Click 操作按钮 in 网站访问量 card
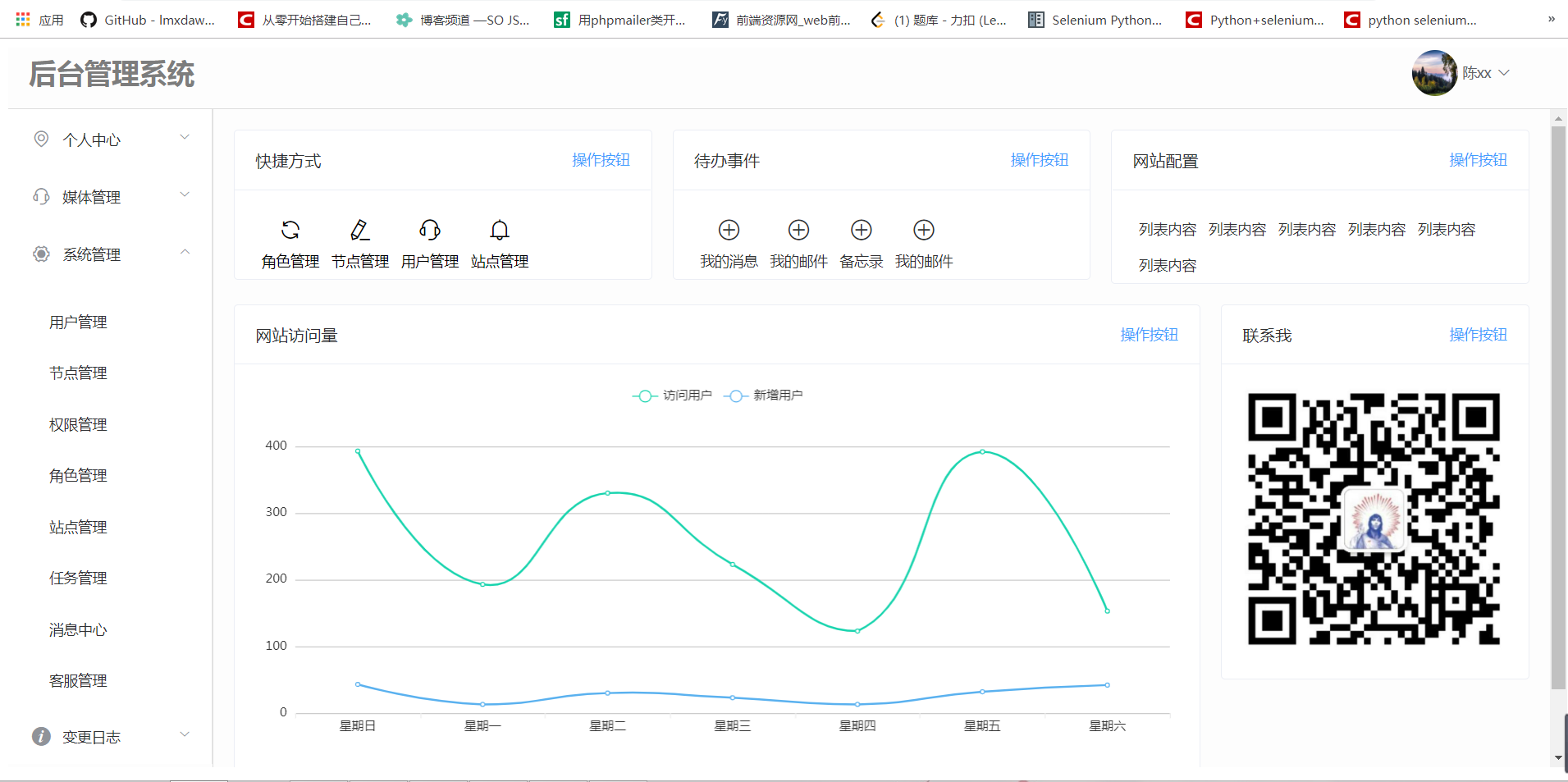Screen dimensions: 1568x782 [1149, 335]
